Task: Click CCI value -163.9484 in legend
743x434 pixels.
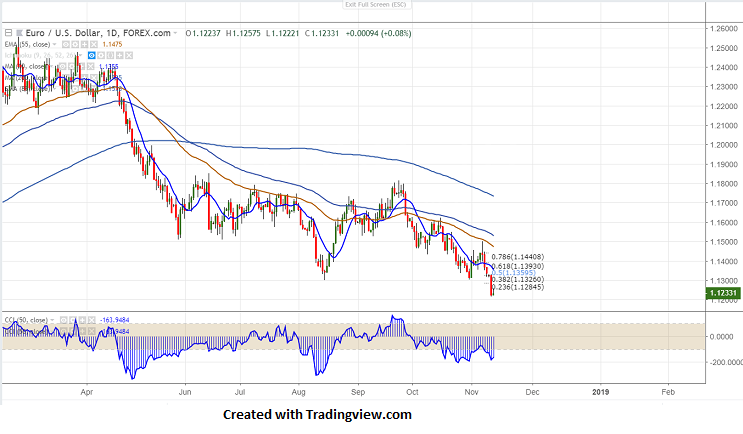Action: [114, 320]
